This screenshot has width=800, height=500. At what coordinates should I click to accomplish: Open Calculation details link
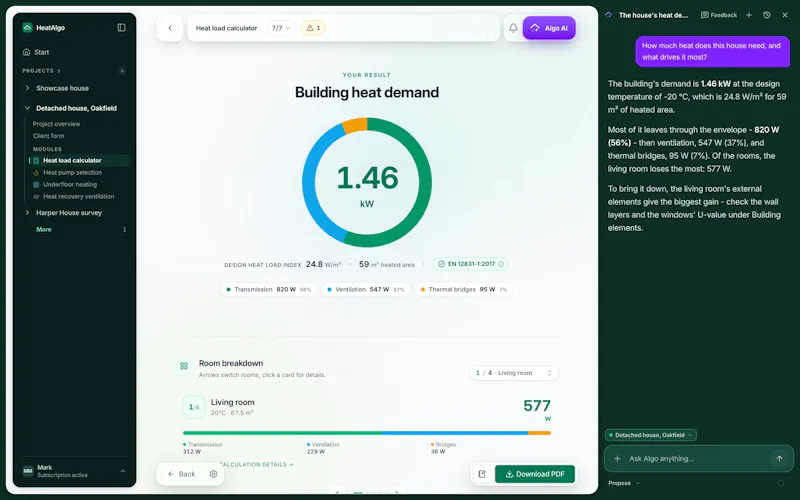[x=259, y=465]
